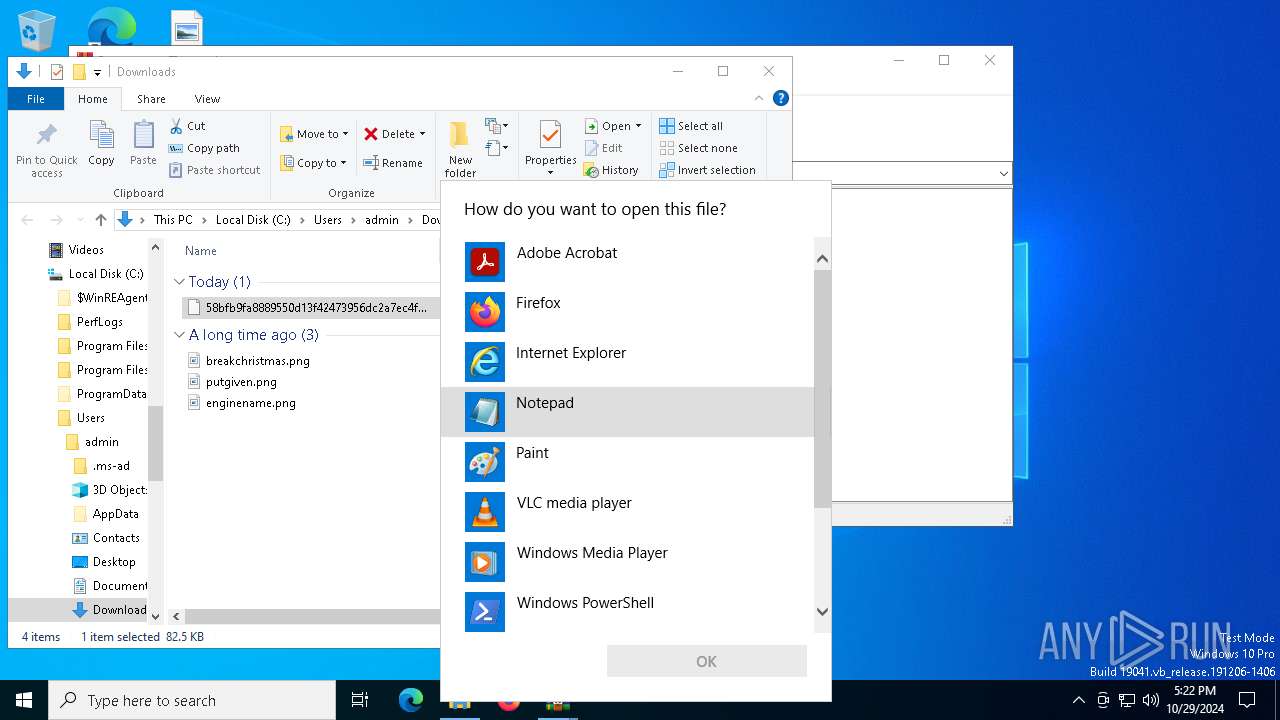The image size is (1280, 720).
Task: Click Select none in the ribbon
Action: (x=698, y=148)
